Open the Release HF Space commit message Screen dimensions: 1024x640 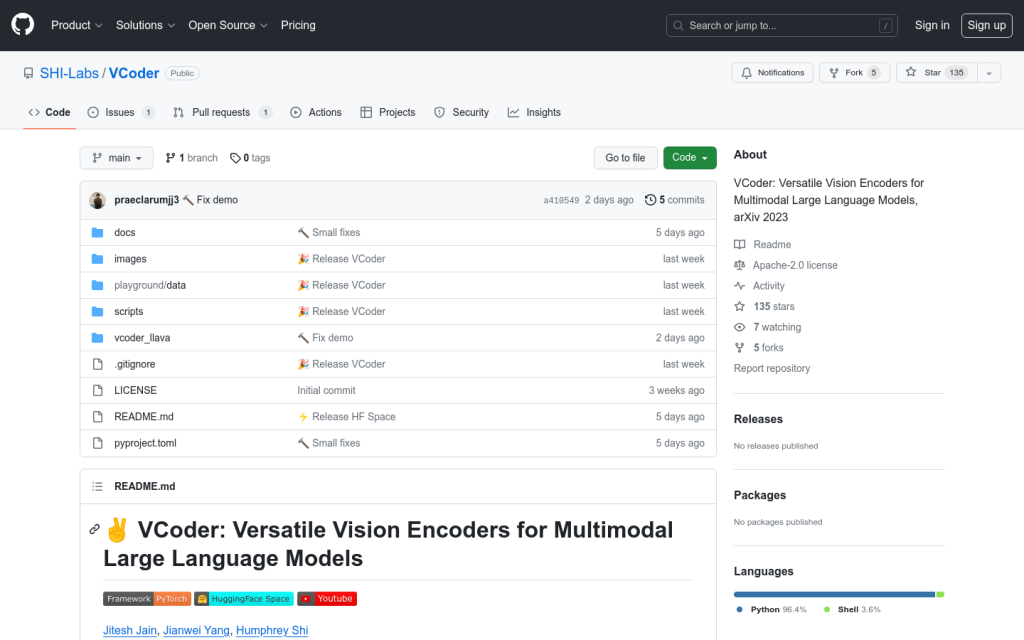[x=353, y=417]
